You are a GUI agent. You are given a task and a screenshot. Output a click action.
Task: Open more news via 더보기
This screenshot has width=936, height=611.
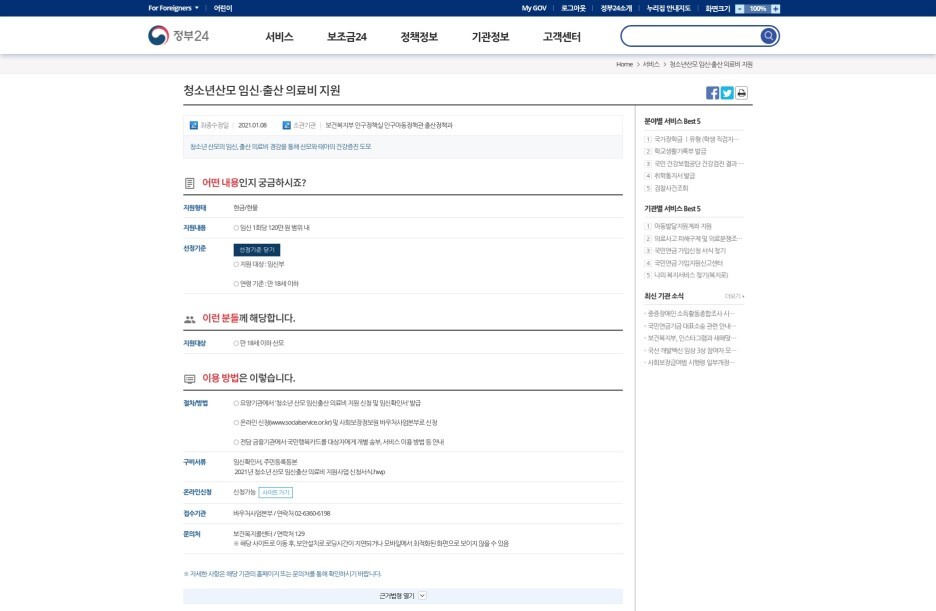click(x=734, y=296)
